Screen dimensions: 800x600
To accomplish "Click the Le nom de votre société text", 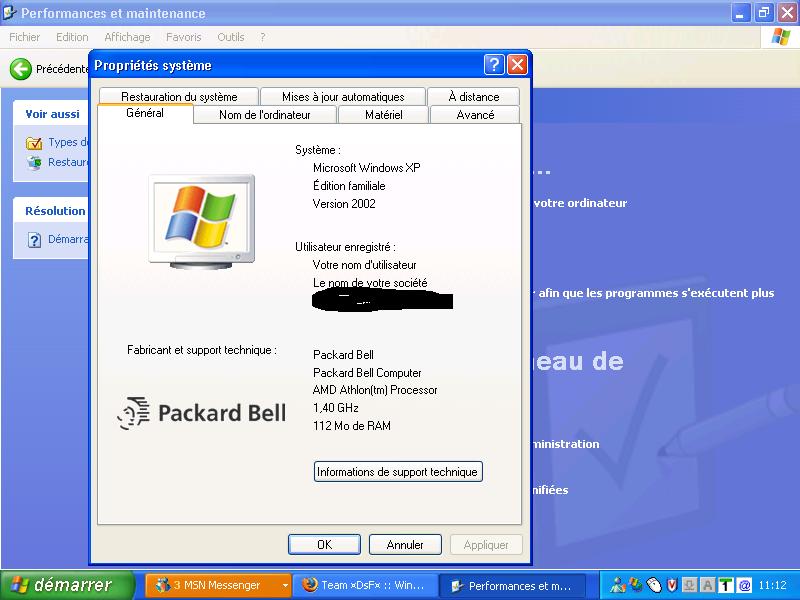I will point(370,283).
